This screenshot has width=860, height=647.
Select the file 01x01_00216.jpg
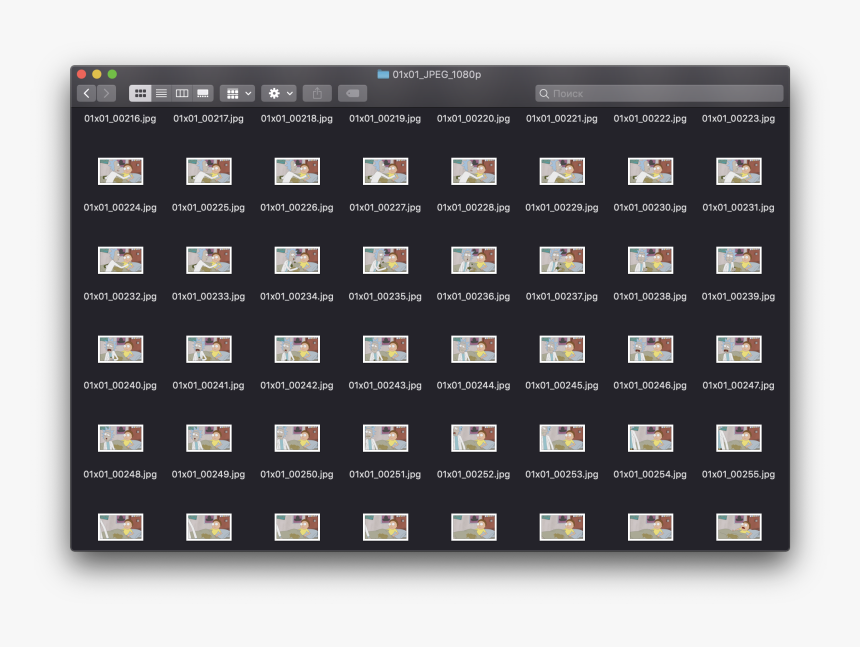point(118,118)
